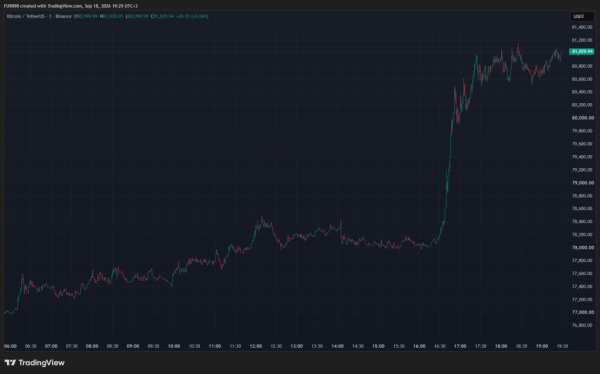The height and width of the screenshot is (374, 600).
Task: Click the 77,800.00 price axis label
Action: tap(583, 261)
